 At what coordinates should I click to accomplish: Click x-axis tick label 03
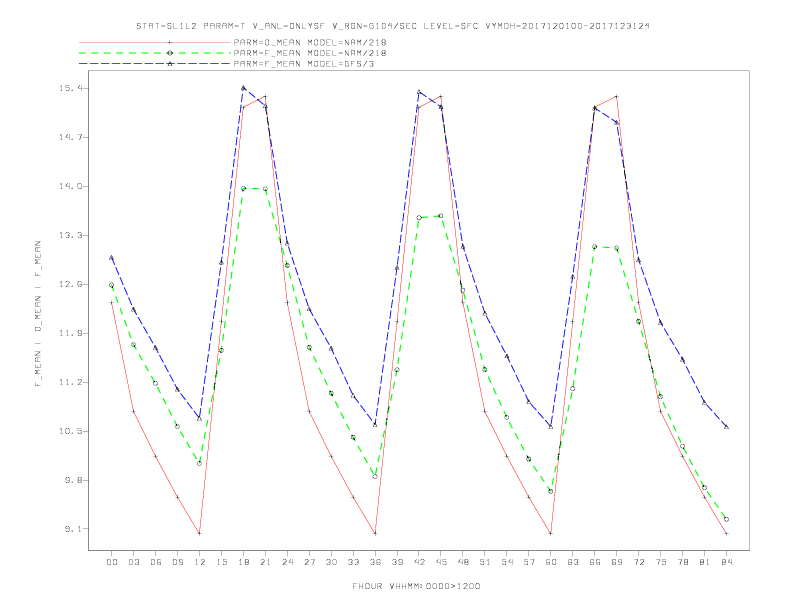point(133,562)
